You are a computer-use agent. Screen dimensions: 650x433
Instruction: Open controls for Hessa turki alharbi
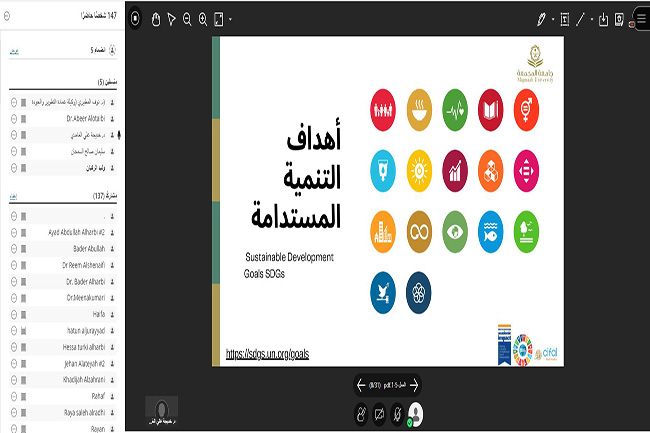click(14, 347)
